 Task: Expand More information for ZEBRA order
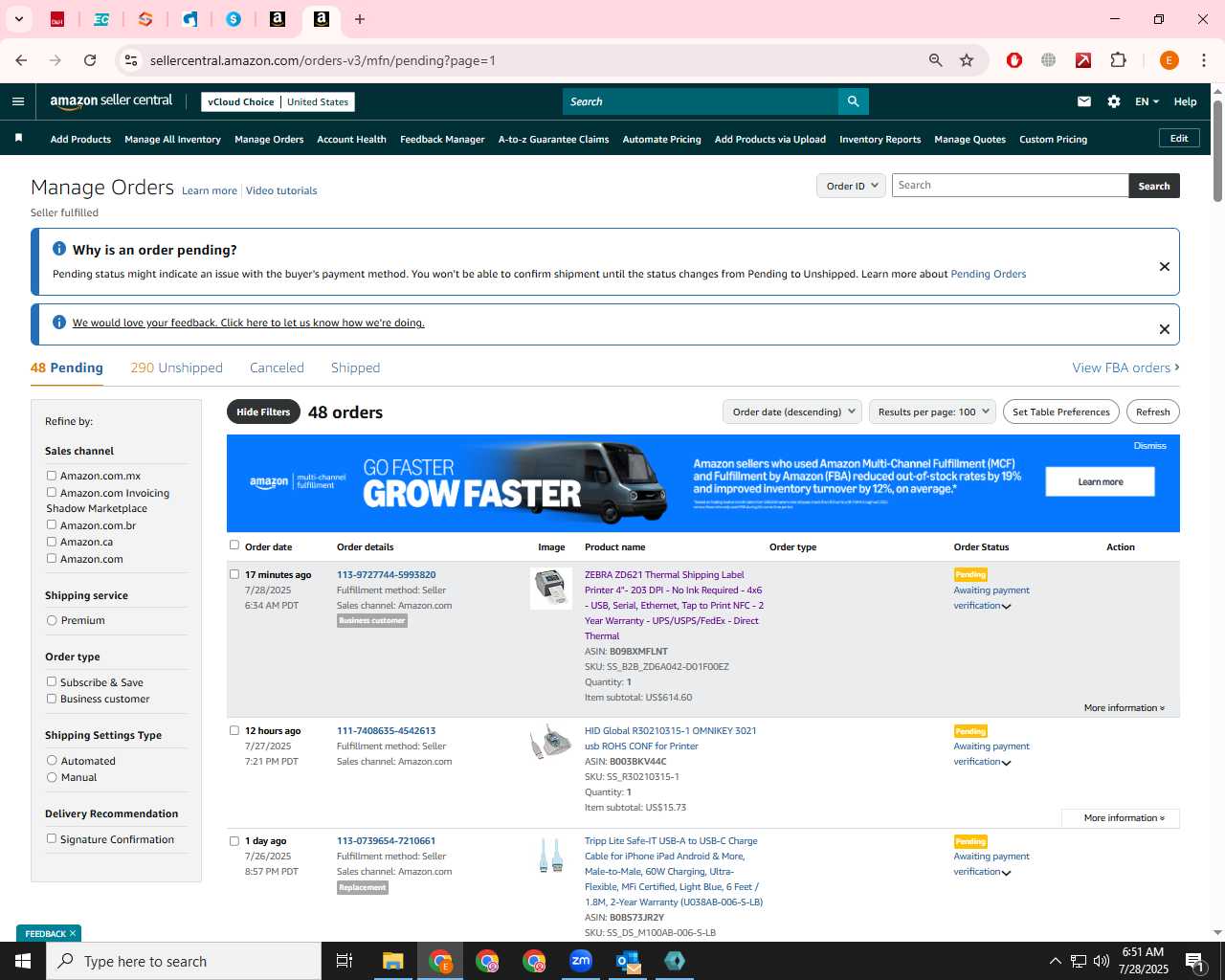(1125, 708)
